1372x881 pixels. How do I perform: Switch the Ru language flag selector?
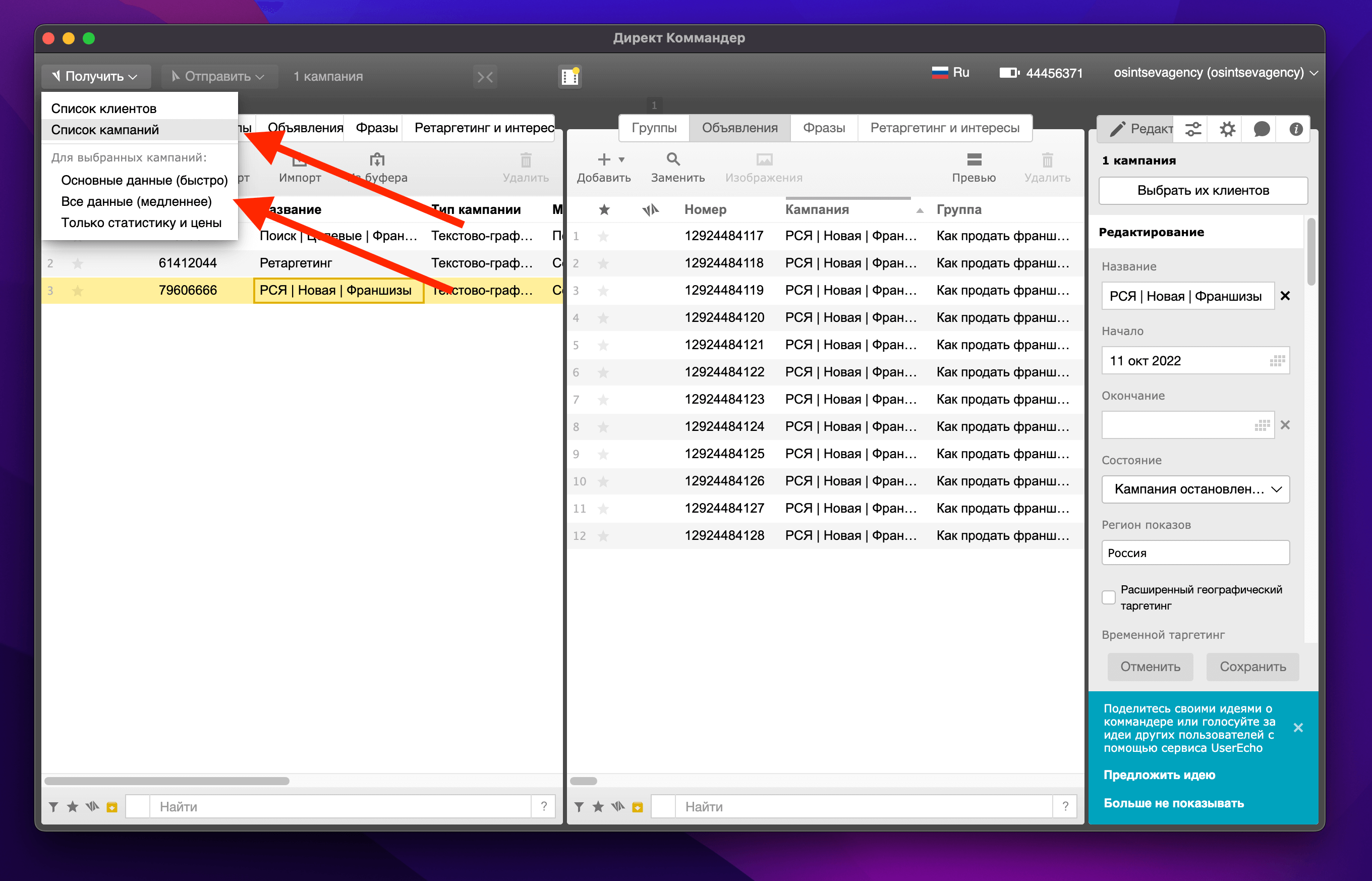(950, 73)
